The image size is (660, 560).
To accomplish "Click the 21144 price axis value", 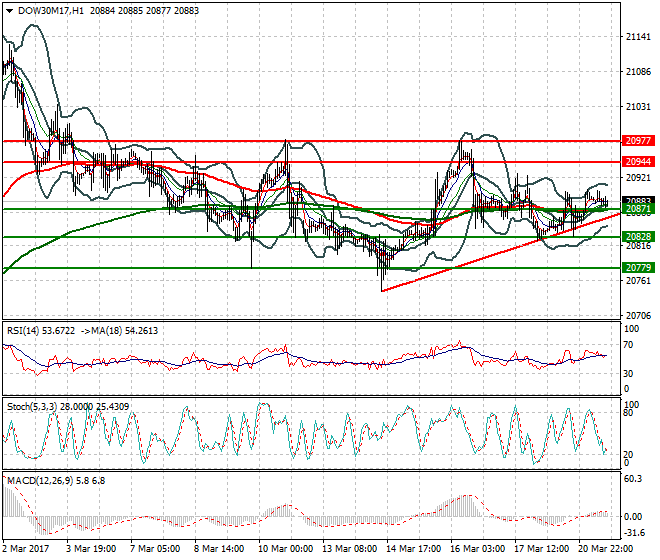I will (x=638, y=37).
